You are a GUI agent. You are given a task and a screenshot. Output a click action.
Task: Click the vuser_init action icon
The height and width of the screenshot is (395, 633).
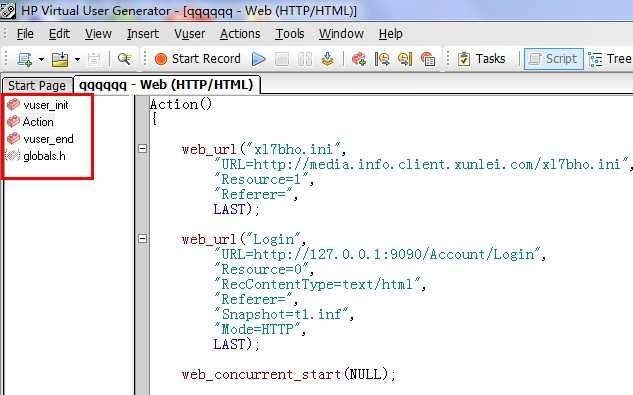(x=13, y=105)
